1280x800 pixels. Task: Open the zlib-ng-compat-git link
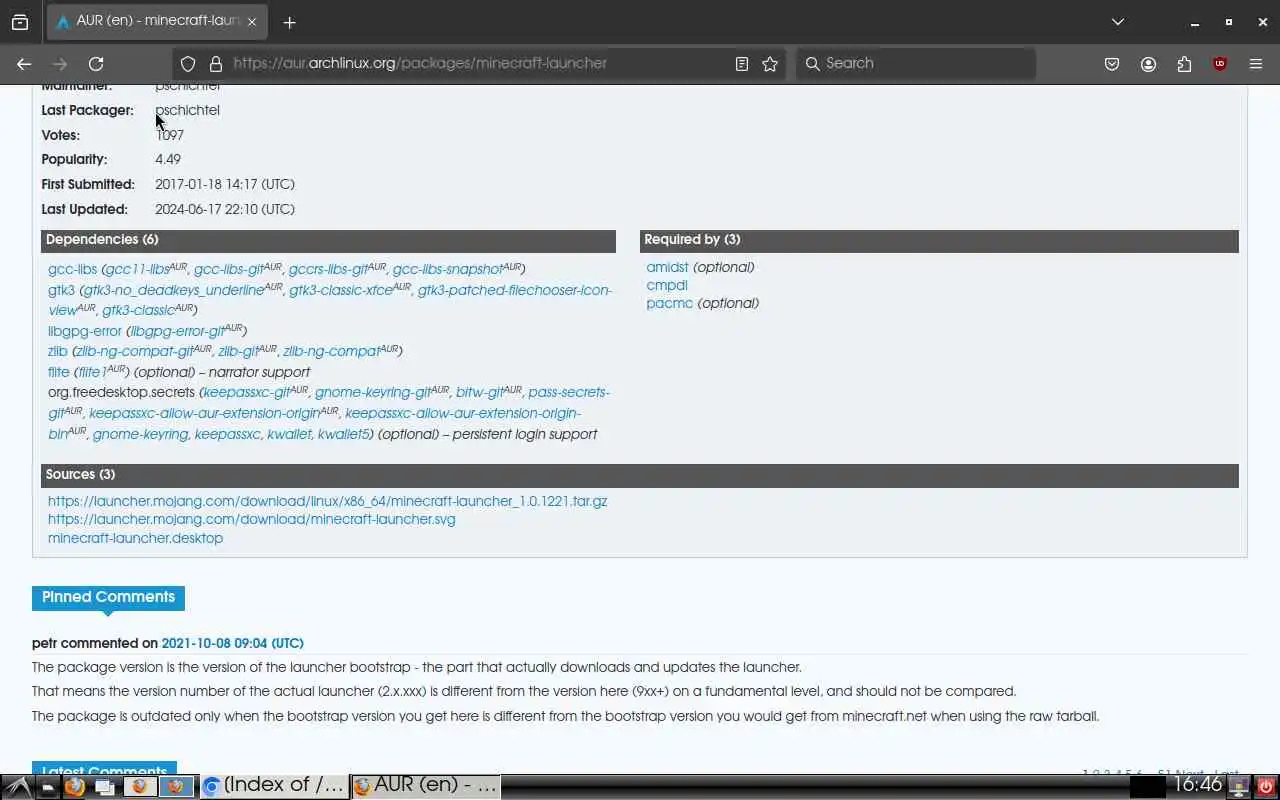pyautogui.click(x=135, y=351)
